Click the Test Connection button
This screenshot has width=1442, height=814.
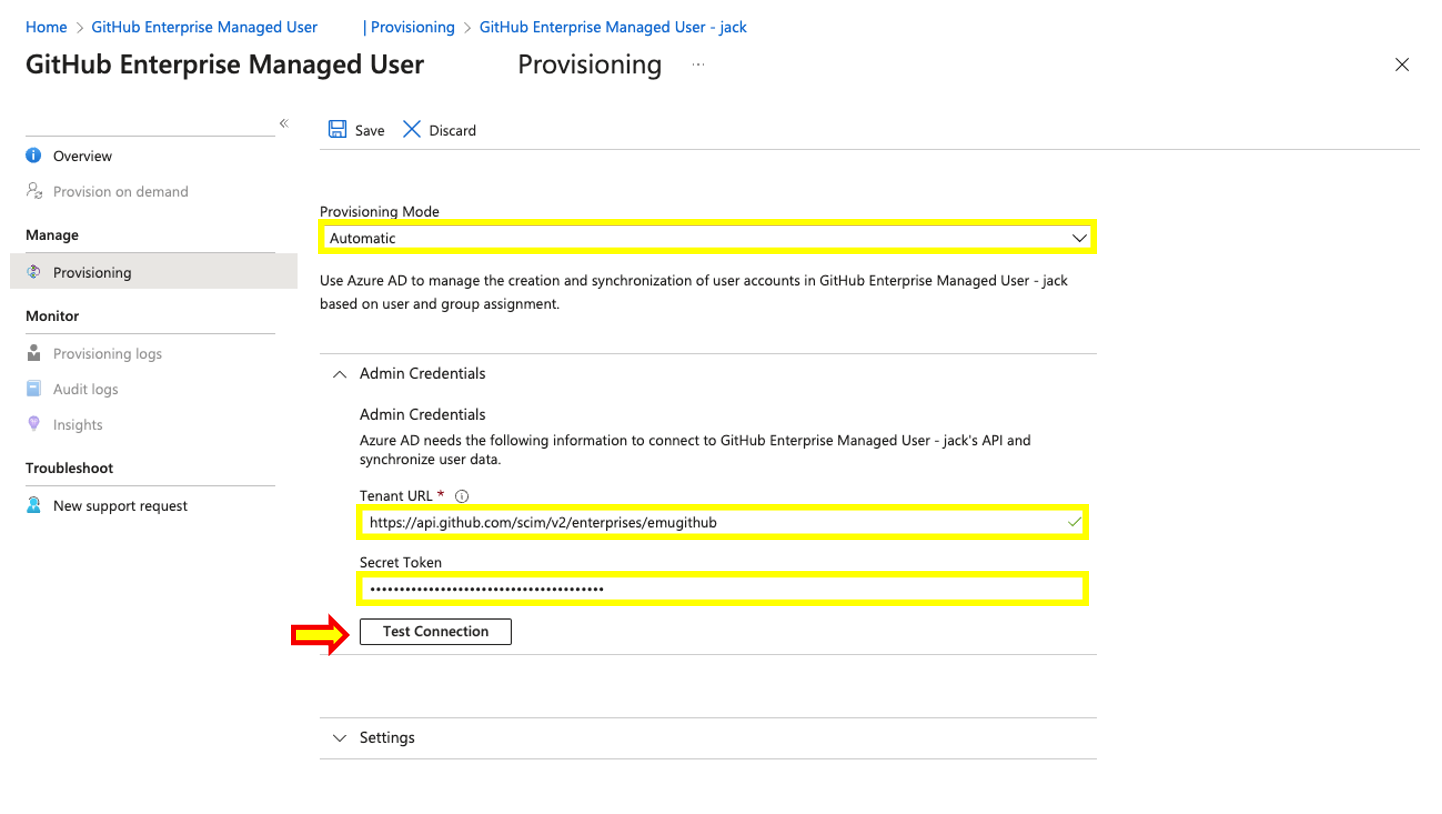pyautogui.click(x=435, y=632)
